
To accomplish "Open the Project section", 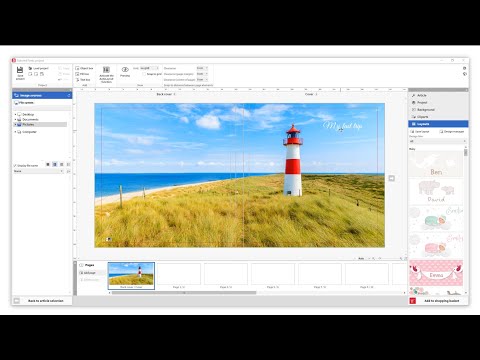I will 438,102.
